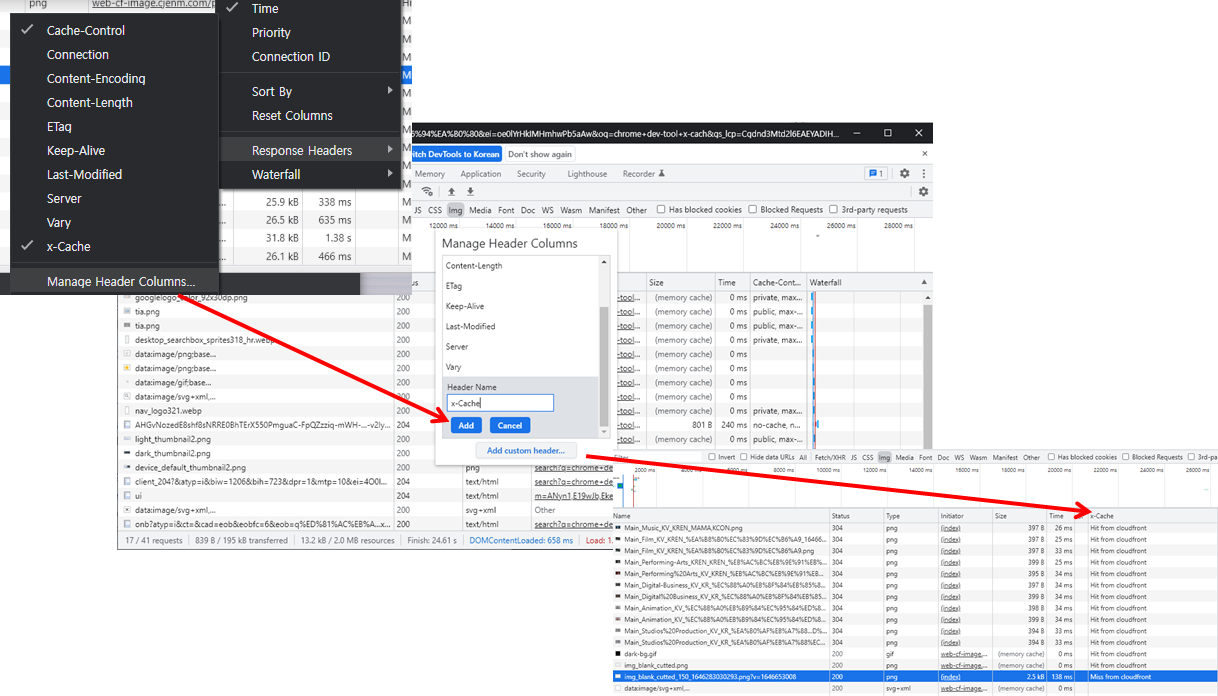This screenshot has height=696, width=1218.
Task: Open the DevTools three-dot customize menu
Action: [922, 173]
